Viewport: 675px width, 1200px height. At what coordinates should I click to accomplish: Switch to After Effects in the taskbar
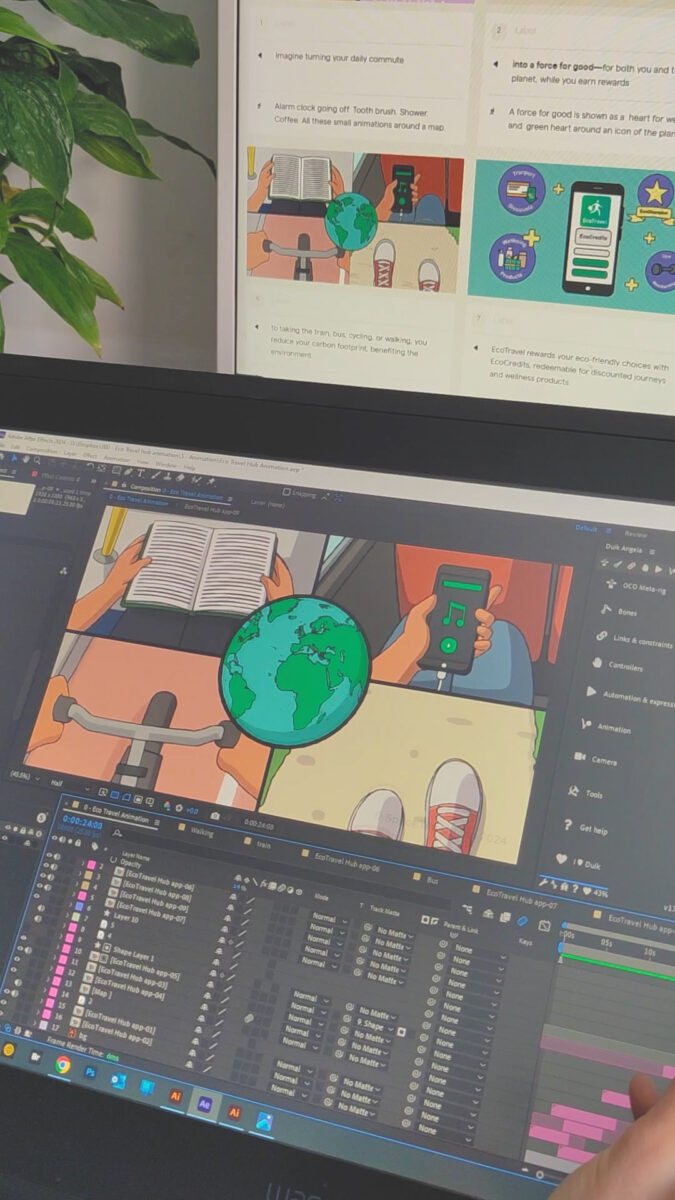(x=205, y=1104)
